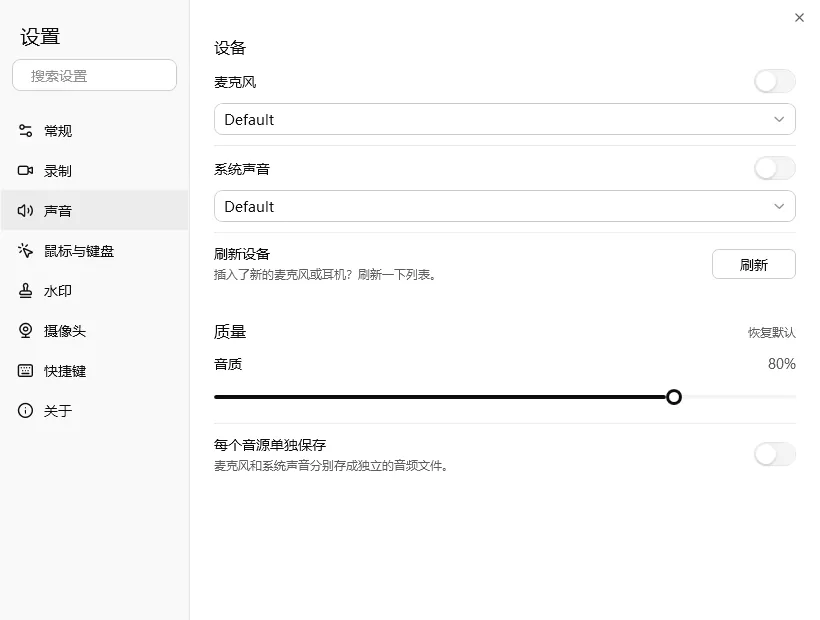Click the 每个音源单独保存 label

point(270,445)
